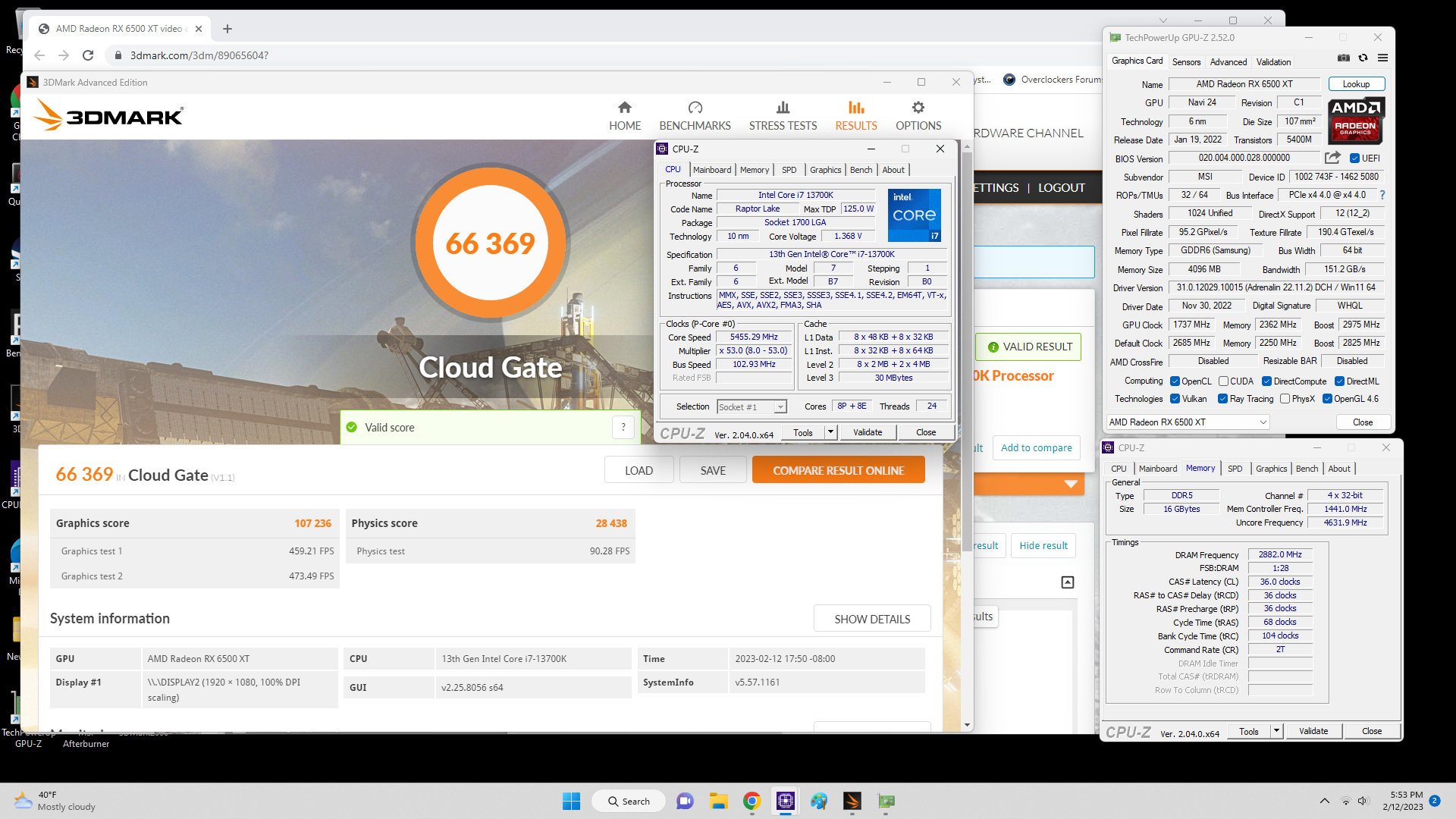
Task: Open 3DMark HOME page
Action: [624, 116]
